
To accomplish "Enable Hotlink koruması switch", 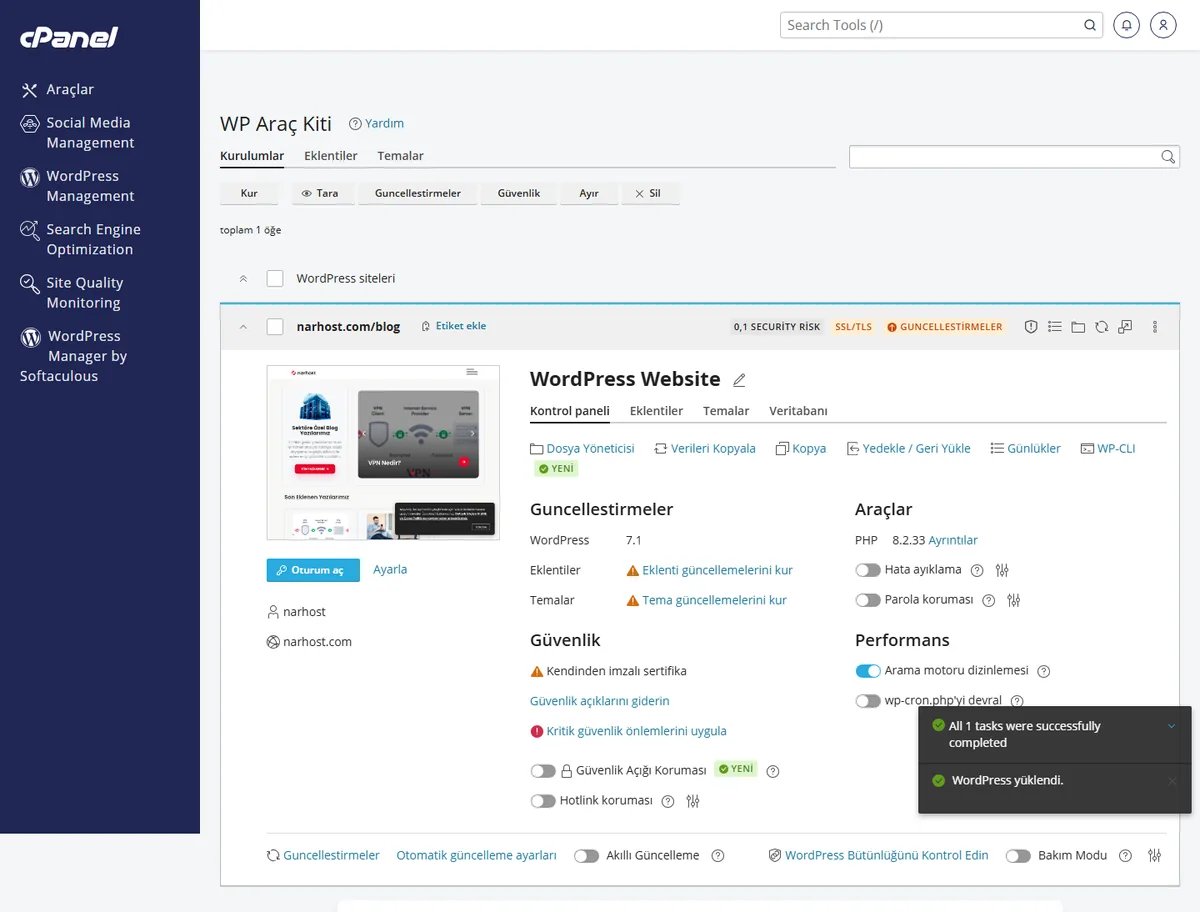I will 543,801.
